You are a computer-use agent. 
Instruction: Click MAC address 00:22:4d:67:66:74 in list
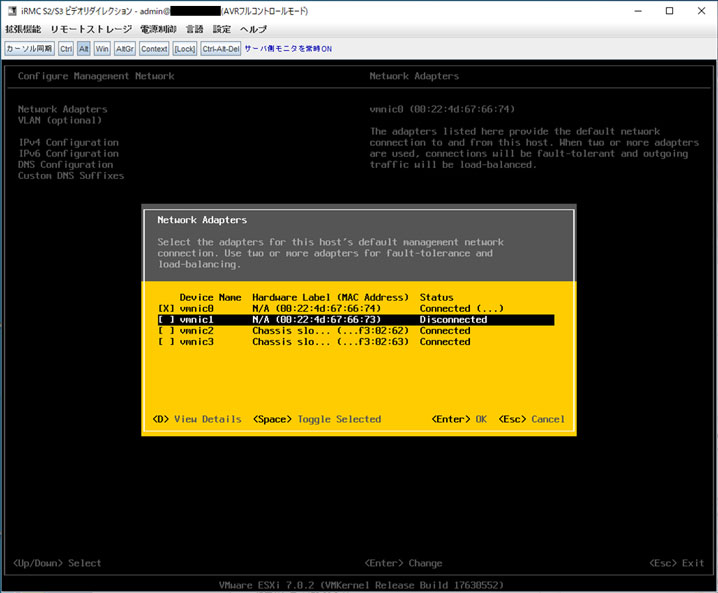point(328,309)
